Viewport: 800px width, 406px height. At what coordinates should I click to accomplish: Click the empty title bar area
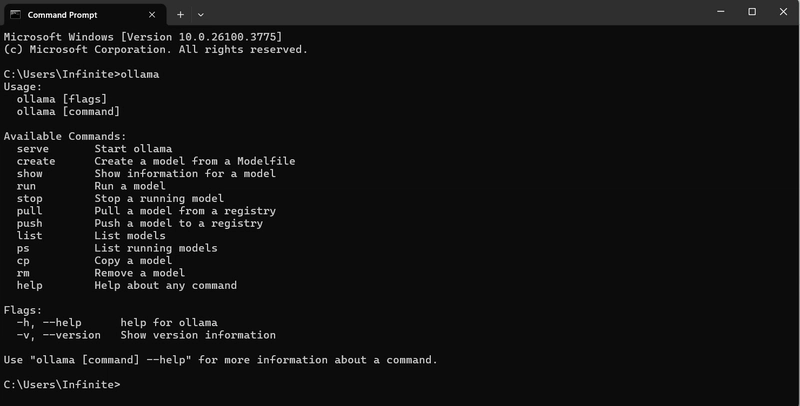click(x=454, y=12)
